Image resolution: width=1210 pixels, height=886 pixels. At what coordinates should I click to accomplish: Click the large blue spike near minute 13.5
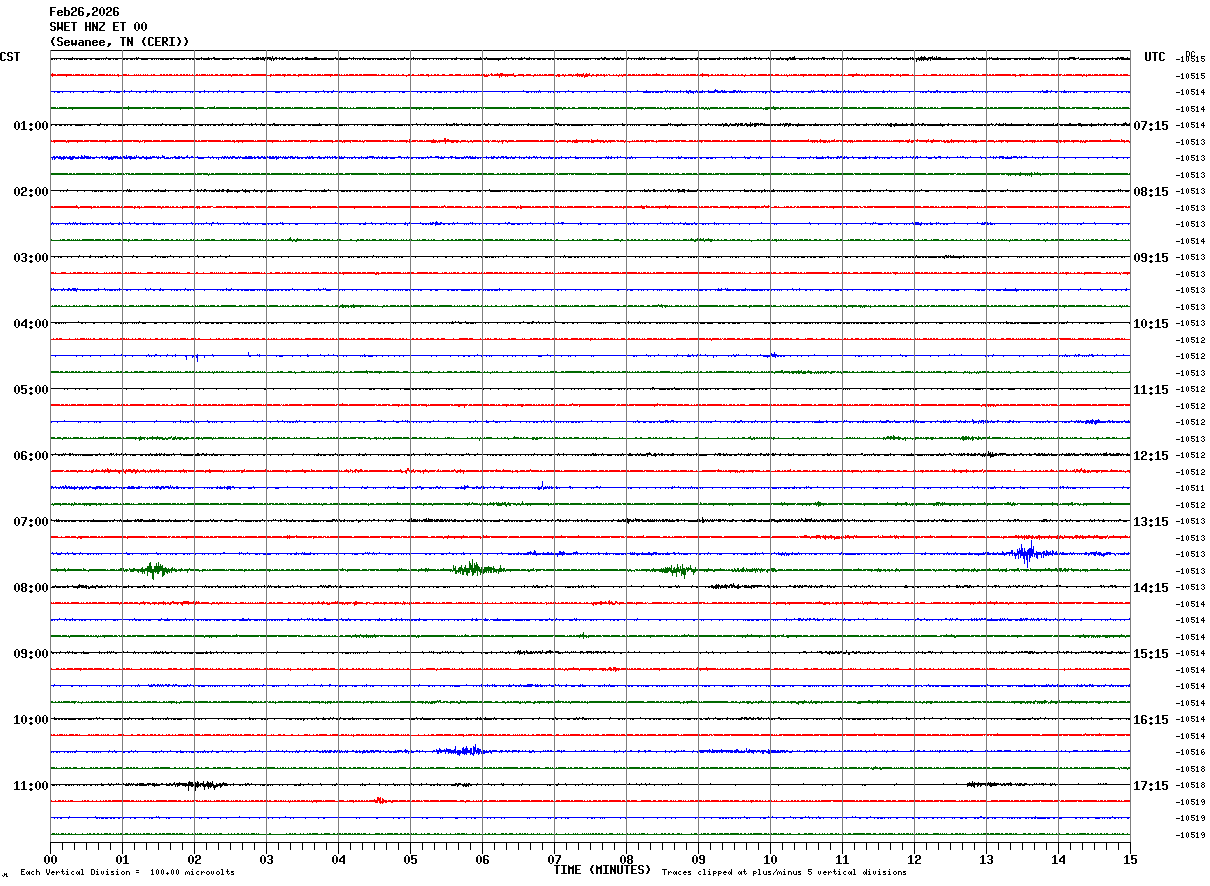click(x=1025, y=553)
